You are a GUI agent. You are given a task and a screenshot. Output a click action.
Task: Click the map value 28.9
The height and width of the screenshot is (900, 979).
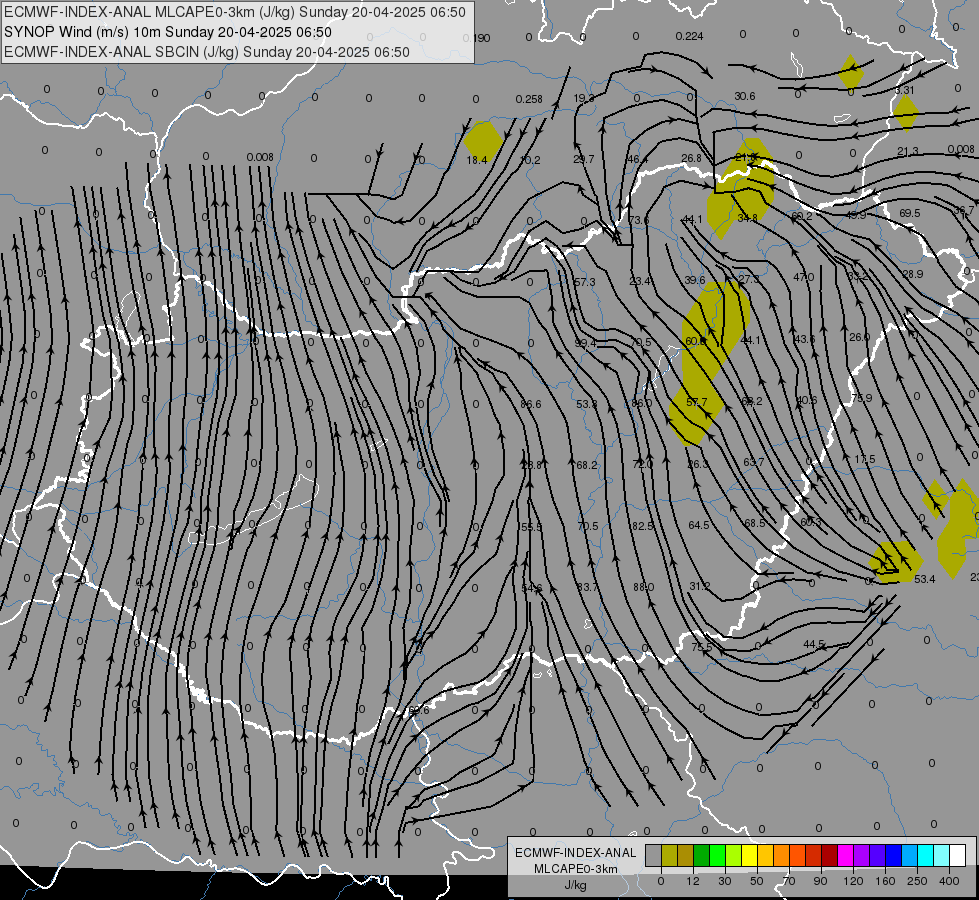(913, 274)
